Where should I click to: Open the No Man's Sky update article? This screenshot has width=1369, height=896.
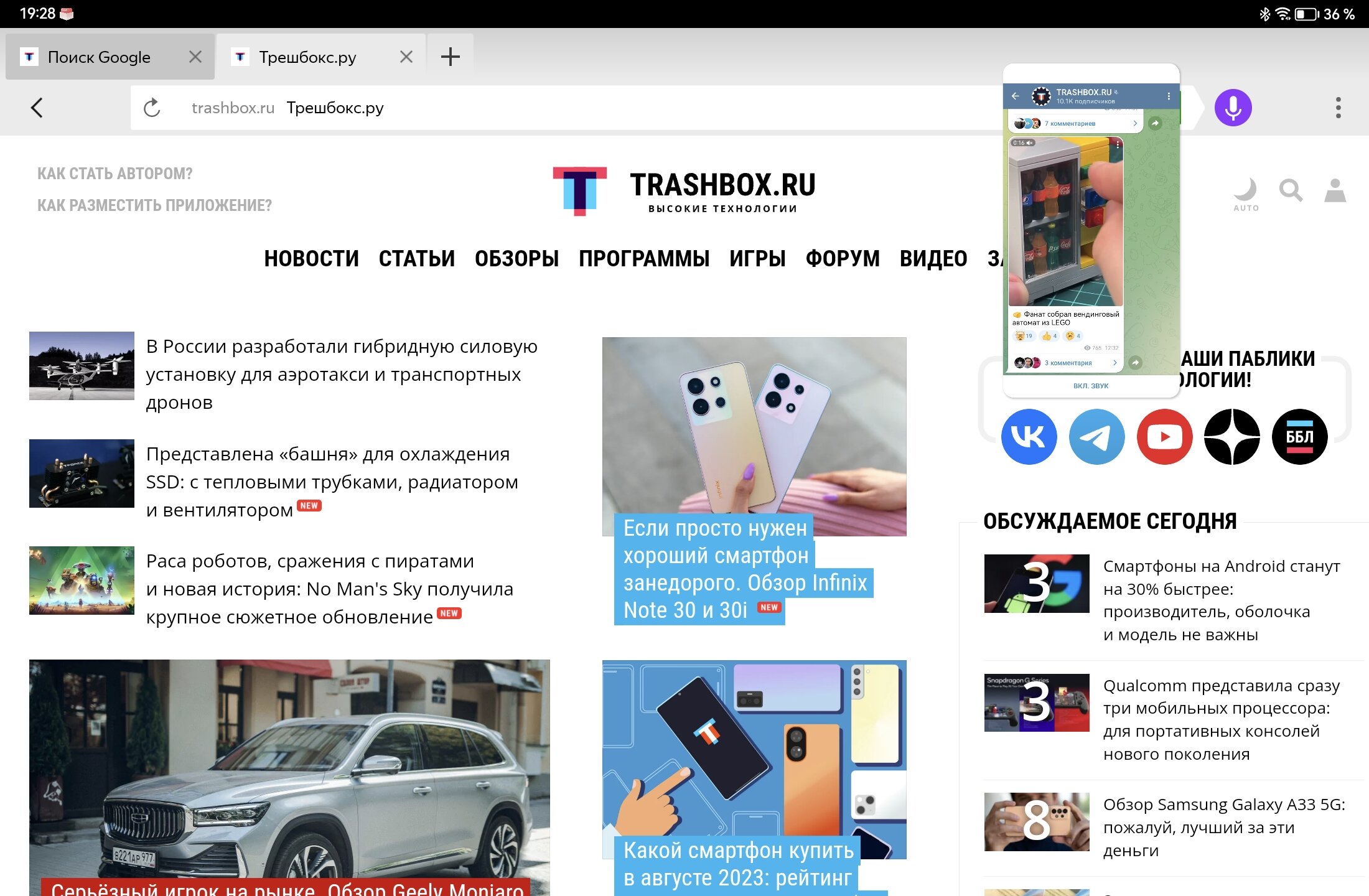[330, 589]
